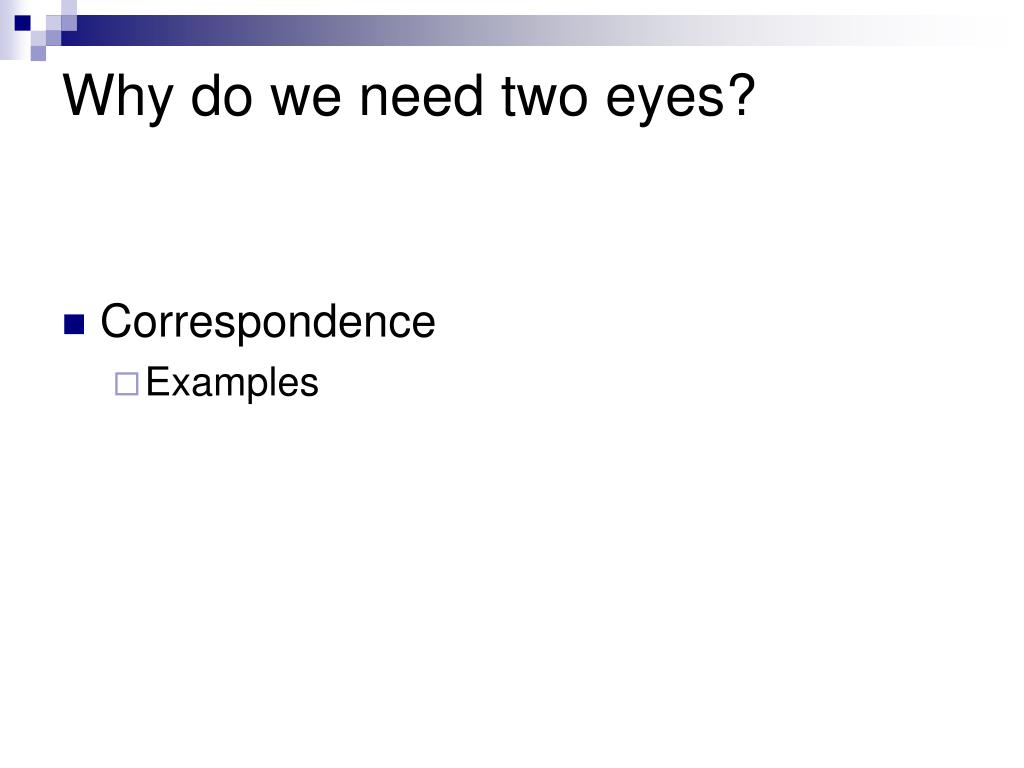1024x768 pixels.
Task: Click the purple square hanging below the header bar
Action: 39,54
